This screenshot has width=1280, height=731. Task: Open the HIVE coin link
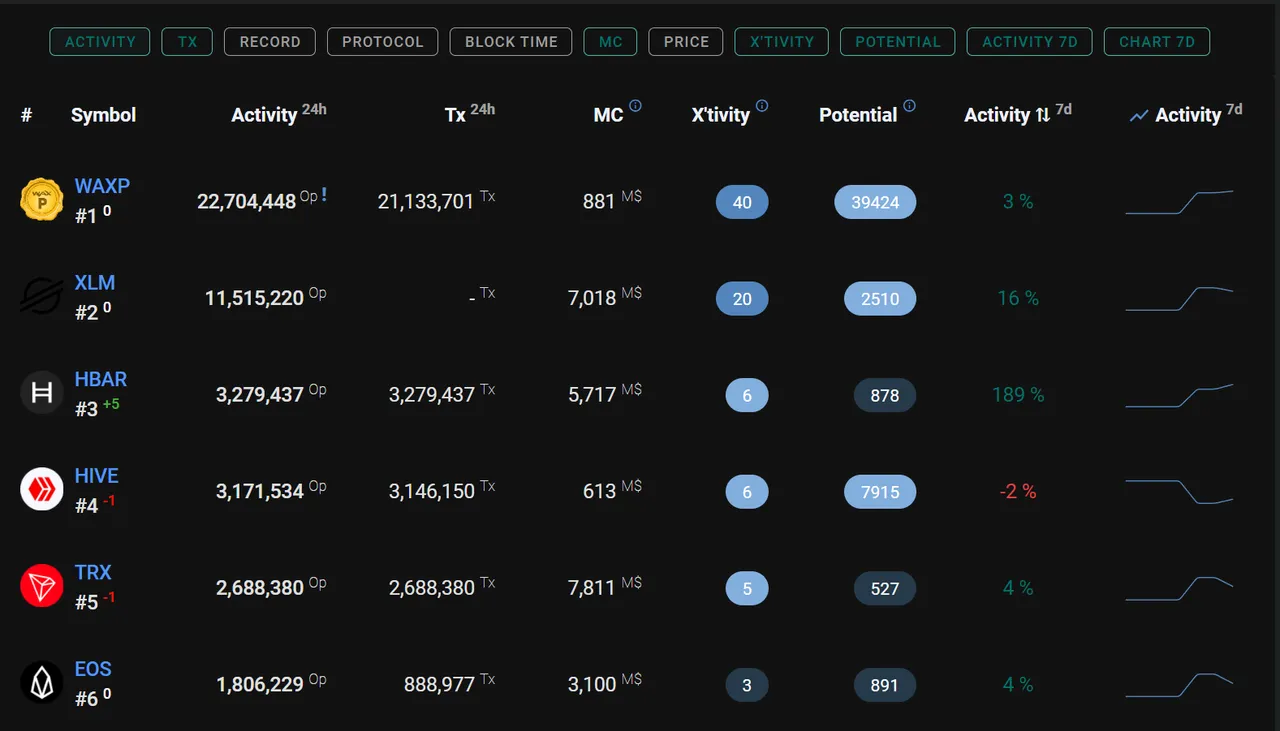point(97,476)
